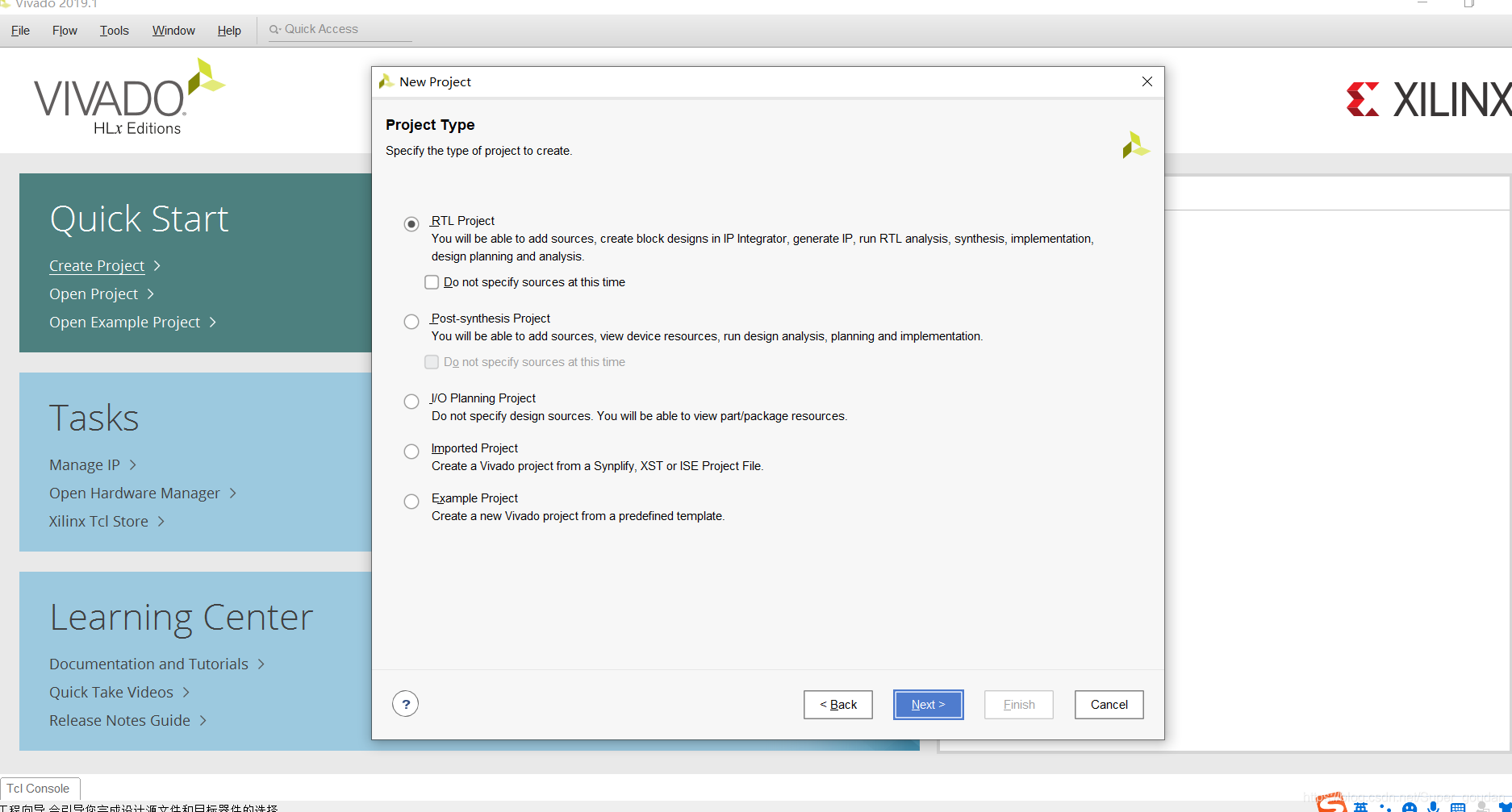
Task: Open the Flow menu
Action: coord(65,31)
